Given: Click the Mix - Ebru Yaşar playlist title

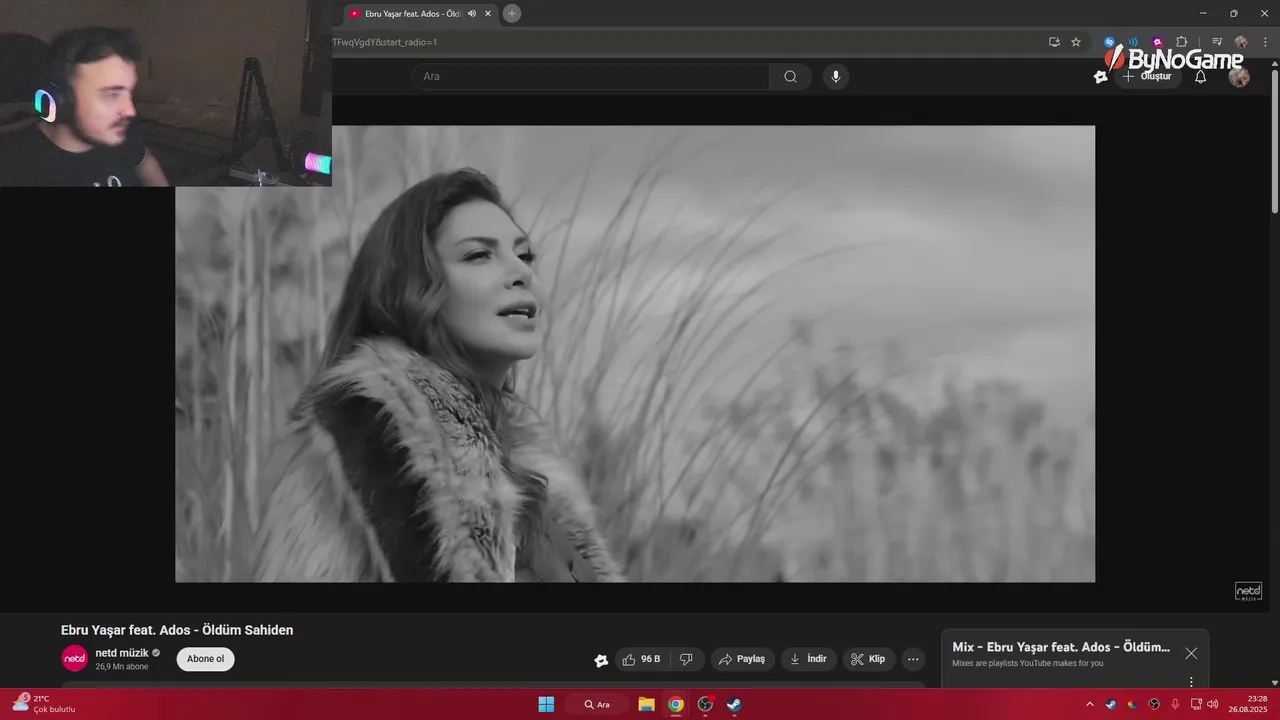Looking at the screenshot, I should pos(1061,647).
